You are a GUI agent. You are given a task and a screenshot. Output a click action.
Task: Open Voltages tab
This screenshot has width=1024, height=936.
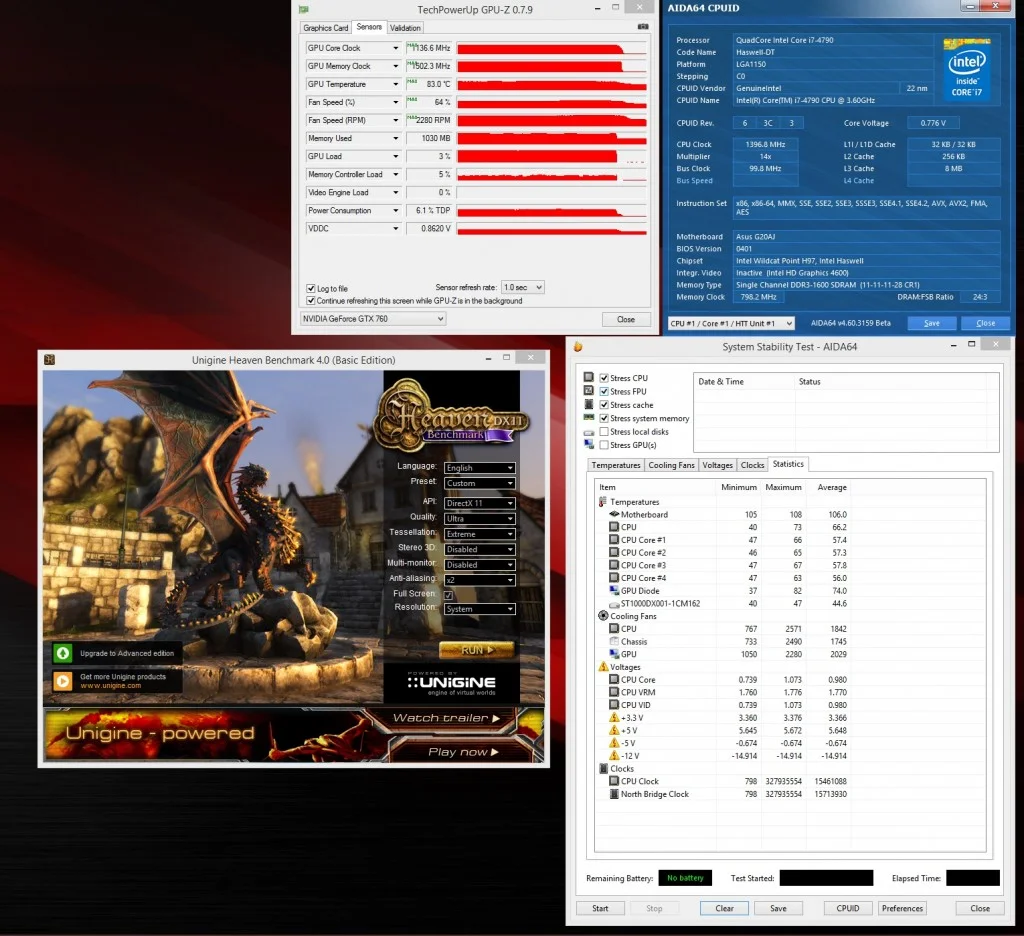pos(717,465)
